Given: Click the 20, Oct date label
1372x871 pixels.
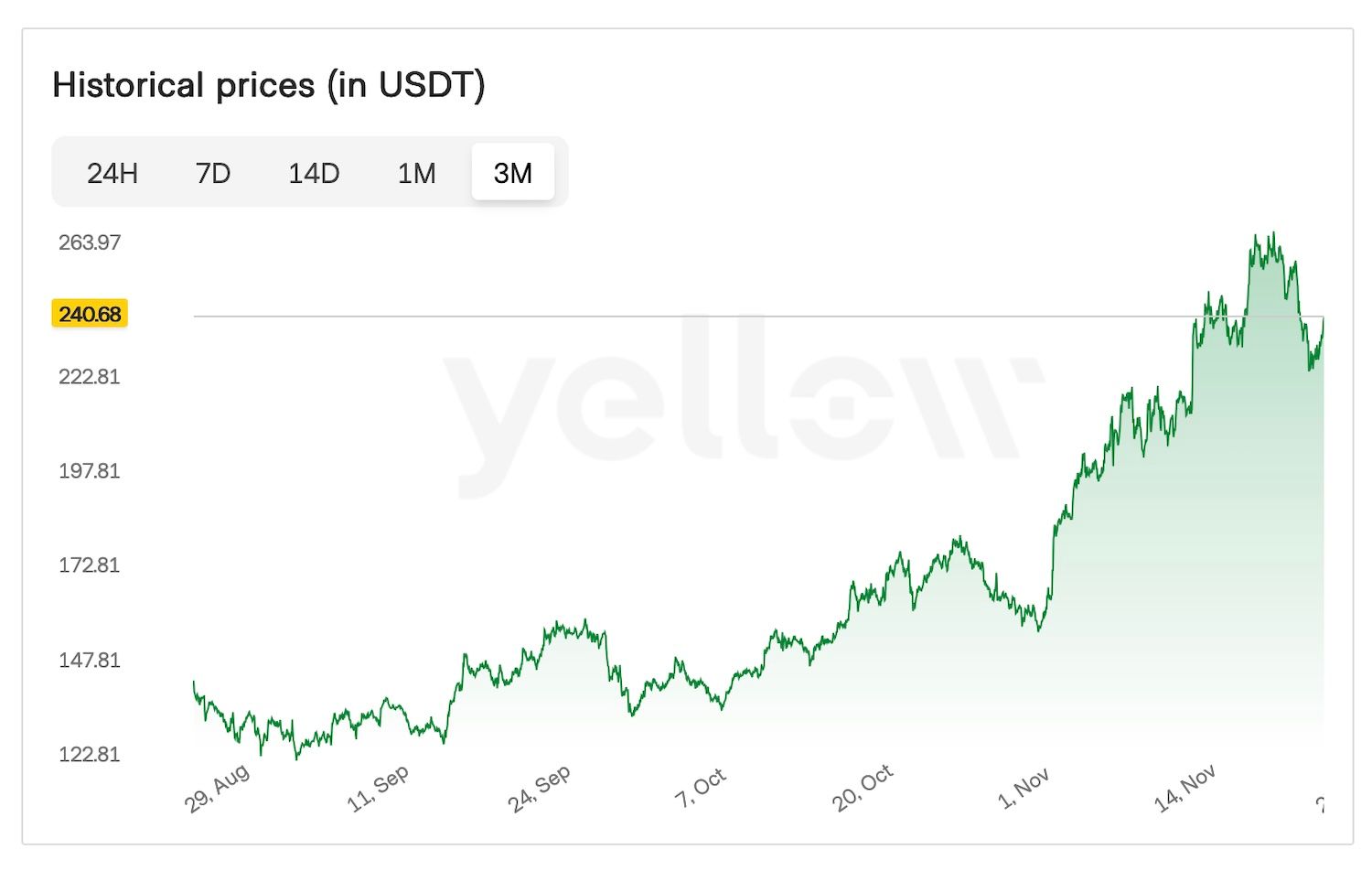Looking at the screenshot, I should 863,788.
